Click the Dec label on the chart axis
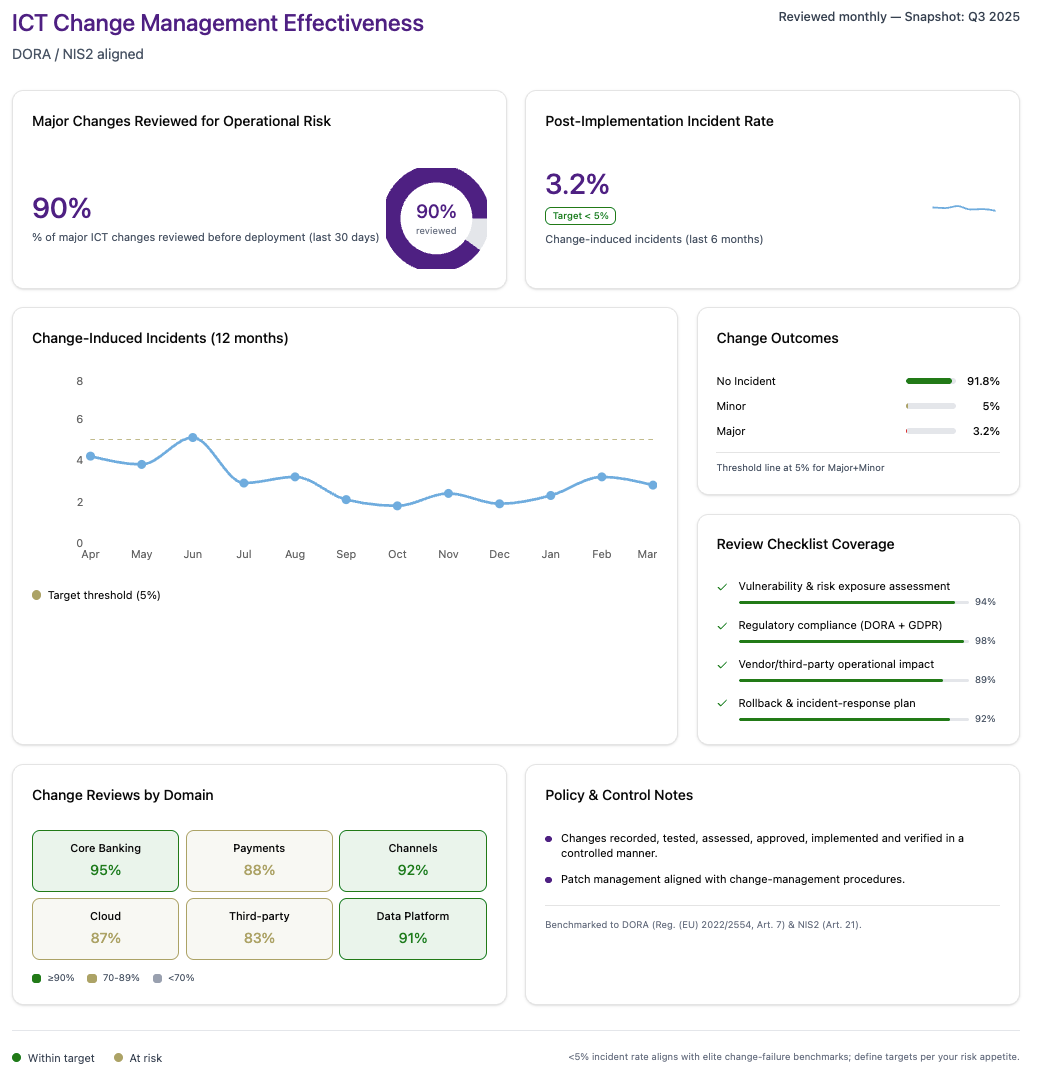Viewport: 1037px width, 1078px height. 499,554
